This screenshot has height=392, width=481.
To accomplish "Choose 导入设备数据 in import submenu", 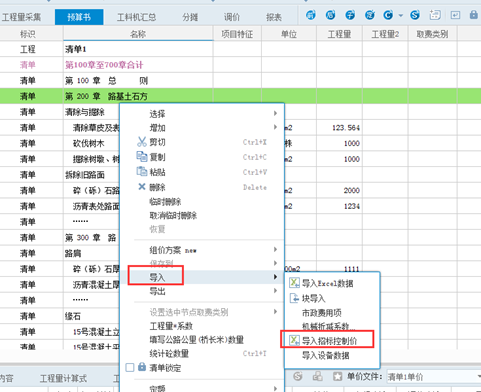I will [326, 355].
